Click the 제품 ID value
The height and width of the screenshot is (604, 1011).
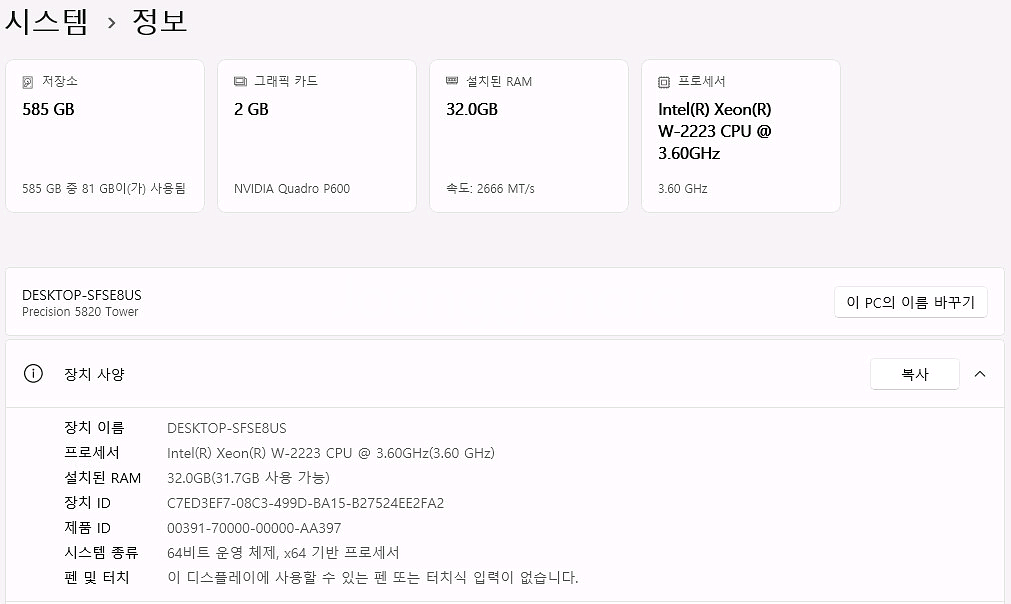[253, 527]
